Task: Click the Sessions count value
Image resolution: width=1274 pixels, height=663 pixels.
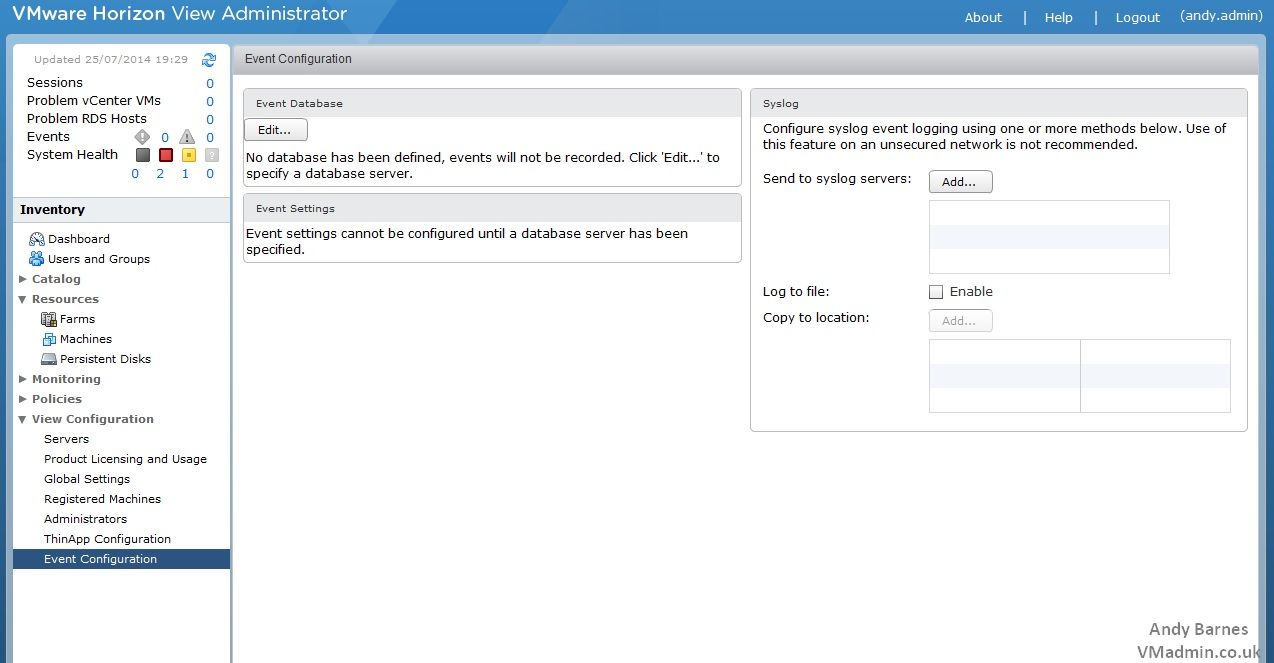Action: tap(210, 84)
